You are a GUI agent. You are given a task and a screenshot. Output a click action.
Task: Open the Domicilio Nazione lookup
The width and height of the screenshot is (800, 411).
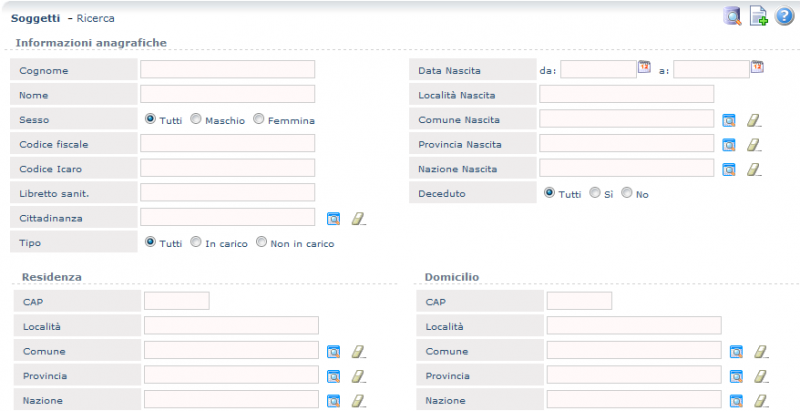736,400
